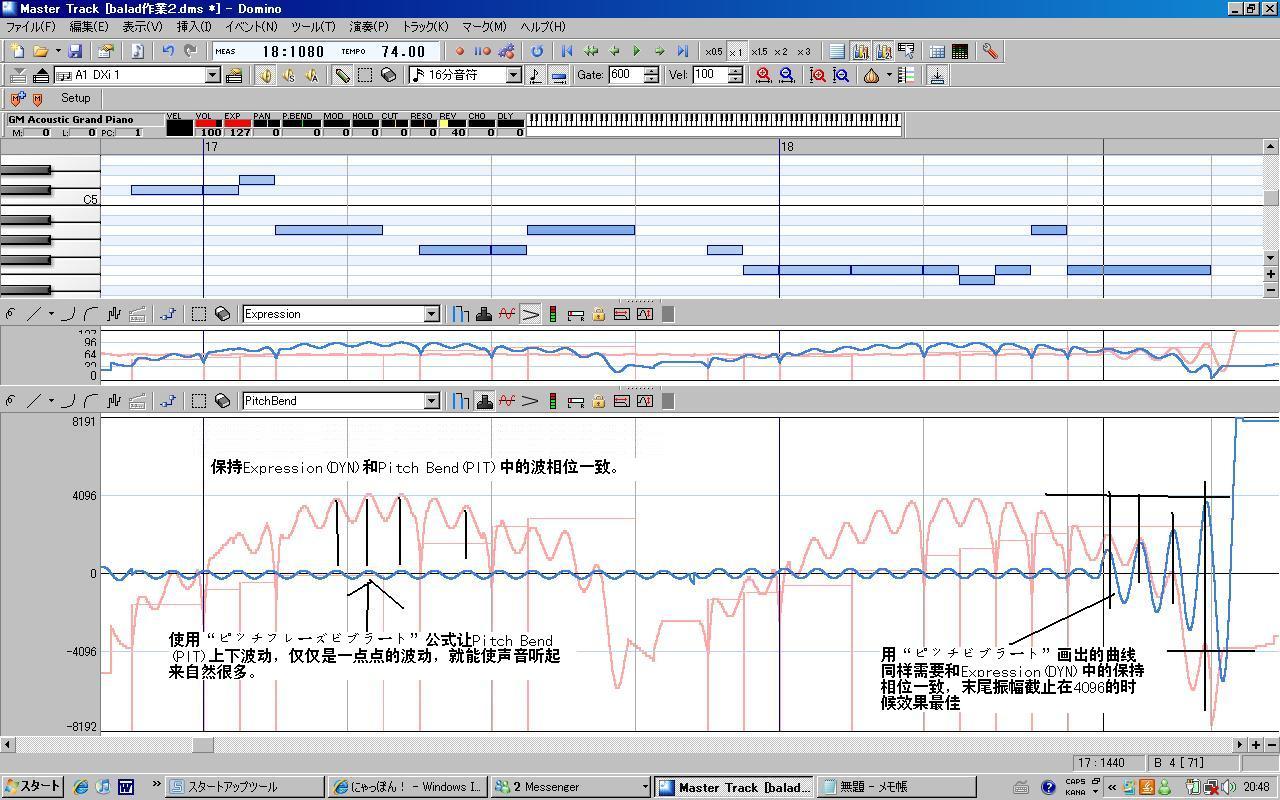Toggle the red sine wave icon in Expression pane
This screenshot has height=800, width=1280.
coord(507,314)
